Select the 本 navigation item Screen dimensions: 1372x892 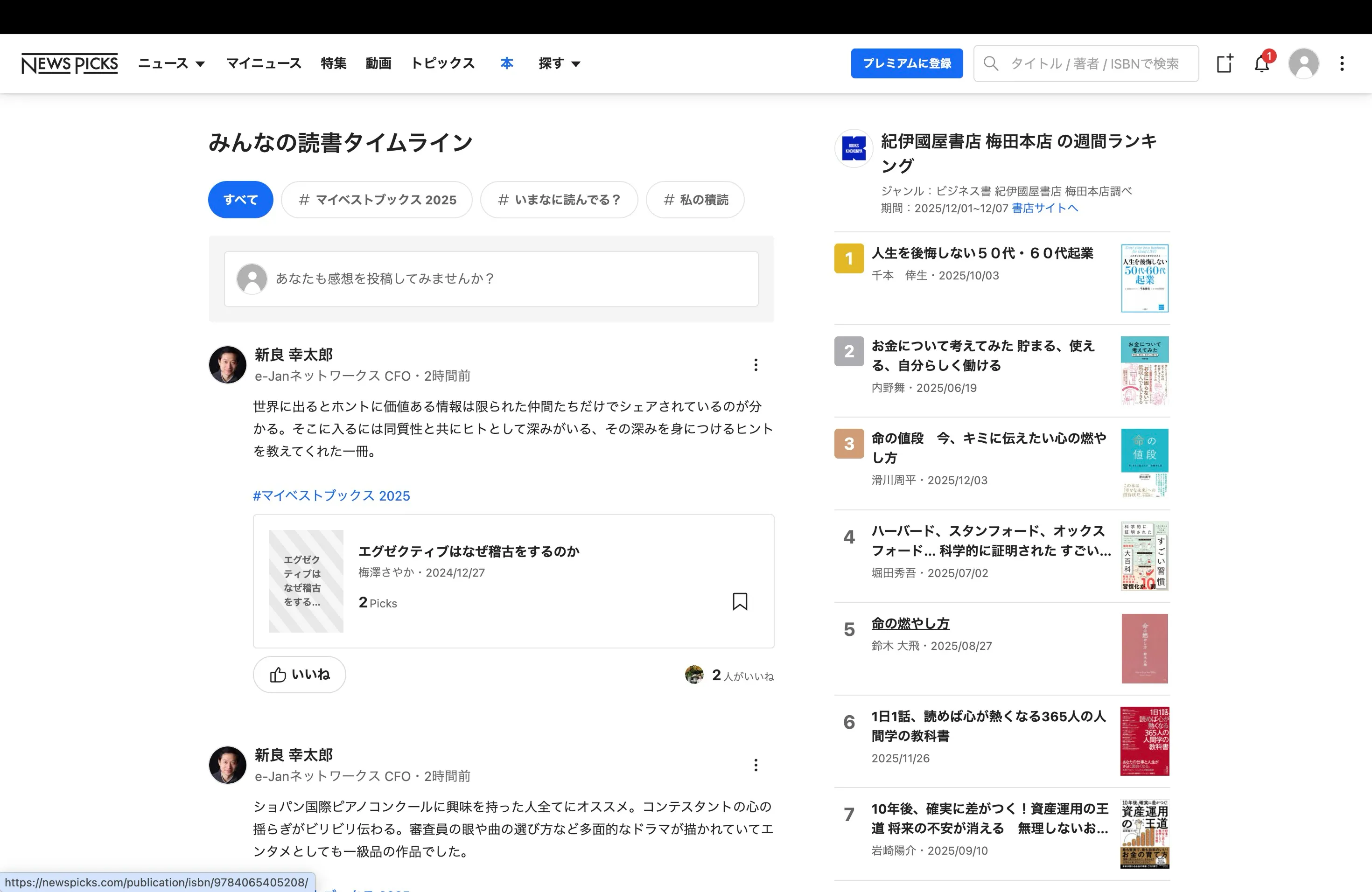[507, 63]
